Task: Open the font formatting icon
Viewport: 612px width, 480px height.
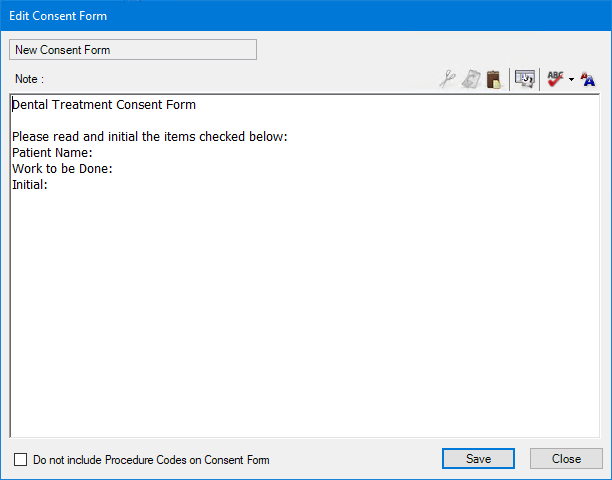Action: pyautogui.click(x=588, y=80)
